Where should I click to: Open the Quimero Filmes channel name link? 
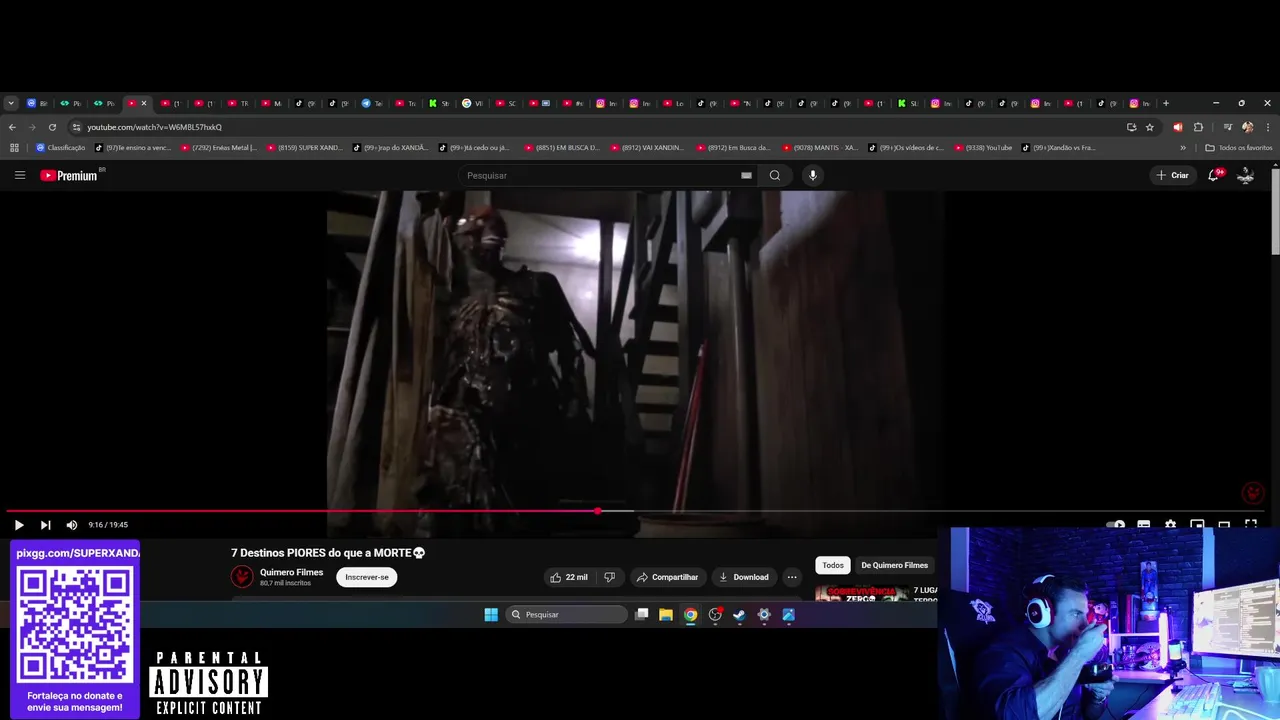pyautogui.click(x=291, y=573)
